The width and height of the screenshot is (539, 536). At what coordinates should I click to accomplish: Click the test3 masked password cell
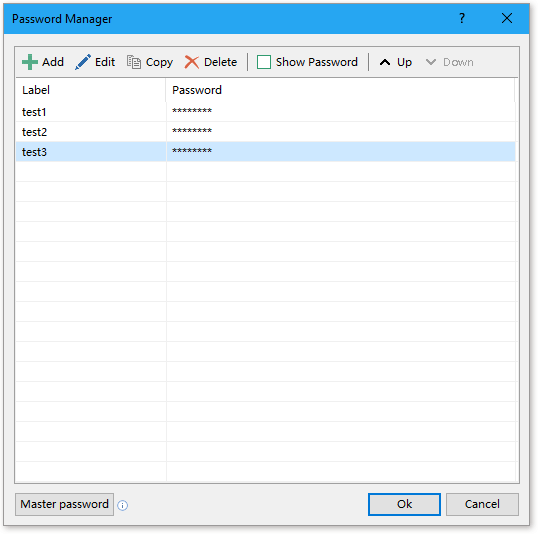pyautogui.click(x=340, y=152)
